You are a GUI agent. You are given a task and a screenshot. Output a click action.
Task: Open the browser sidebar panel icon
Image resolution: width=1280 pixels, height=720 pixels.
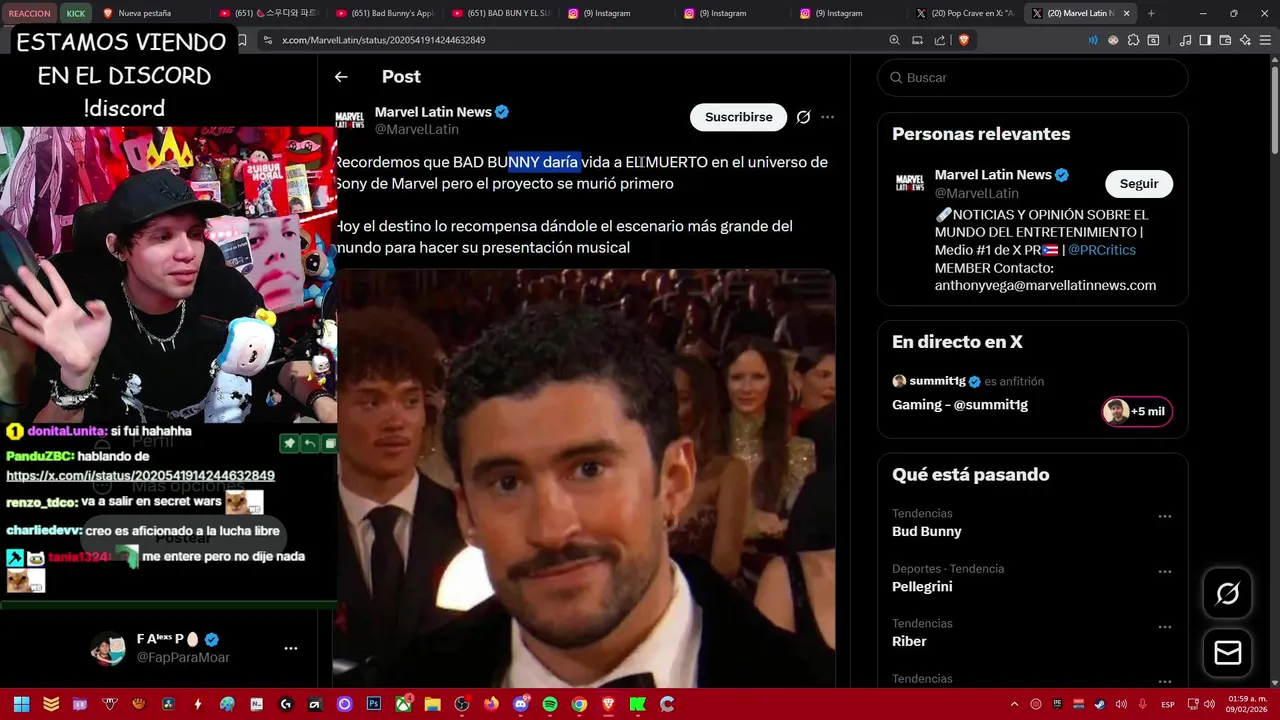point(1205,40)
